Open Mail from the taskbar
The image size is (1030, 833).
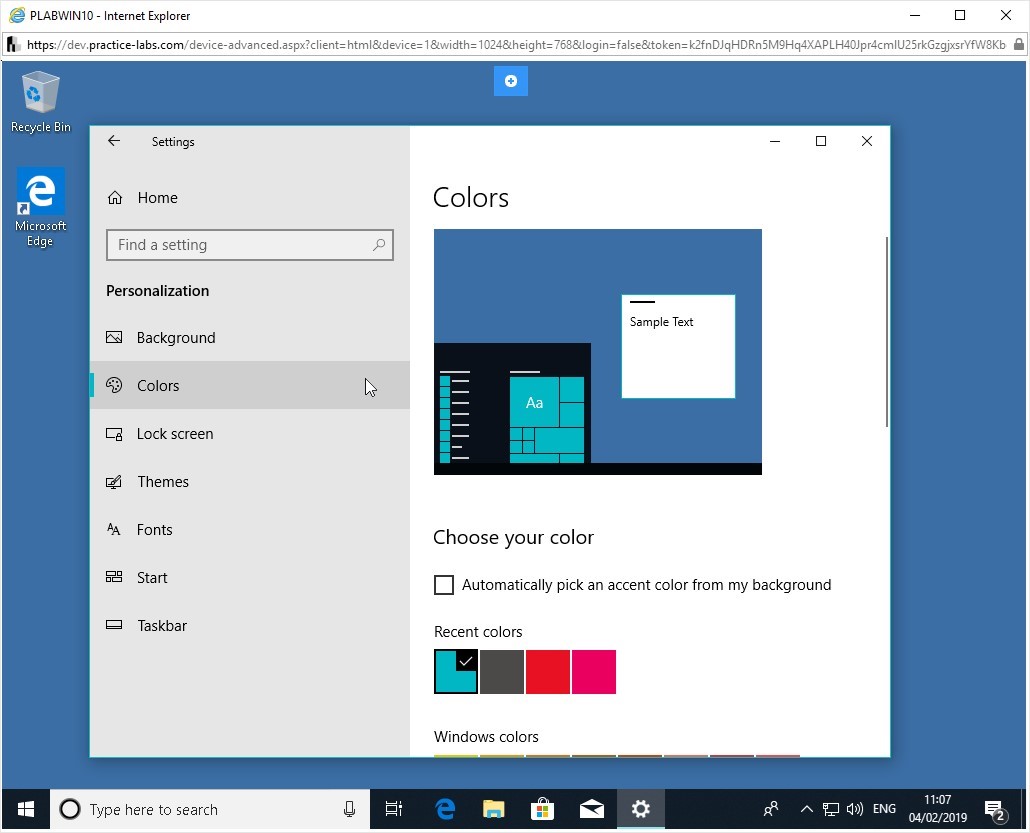591,809
